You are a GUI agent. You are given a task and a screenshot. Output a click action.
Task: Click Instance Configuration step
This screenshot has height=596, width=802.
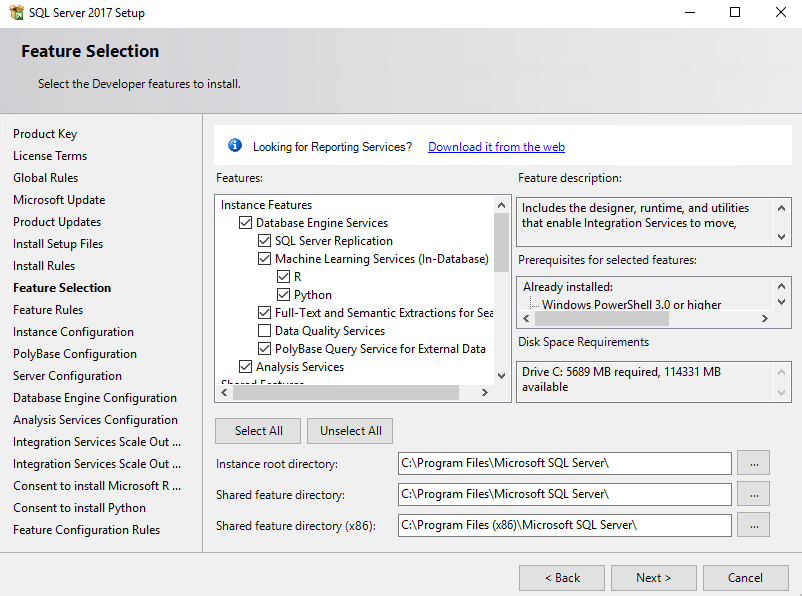[x=73, y=332]
